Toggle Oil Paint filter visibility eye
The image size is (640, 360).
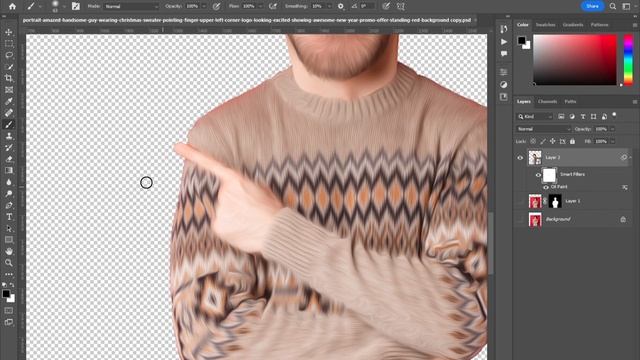(546, 187)
